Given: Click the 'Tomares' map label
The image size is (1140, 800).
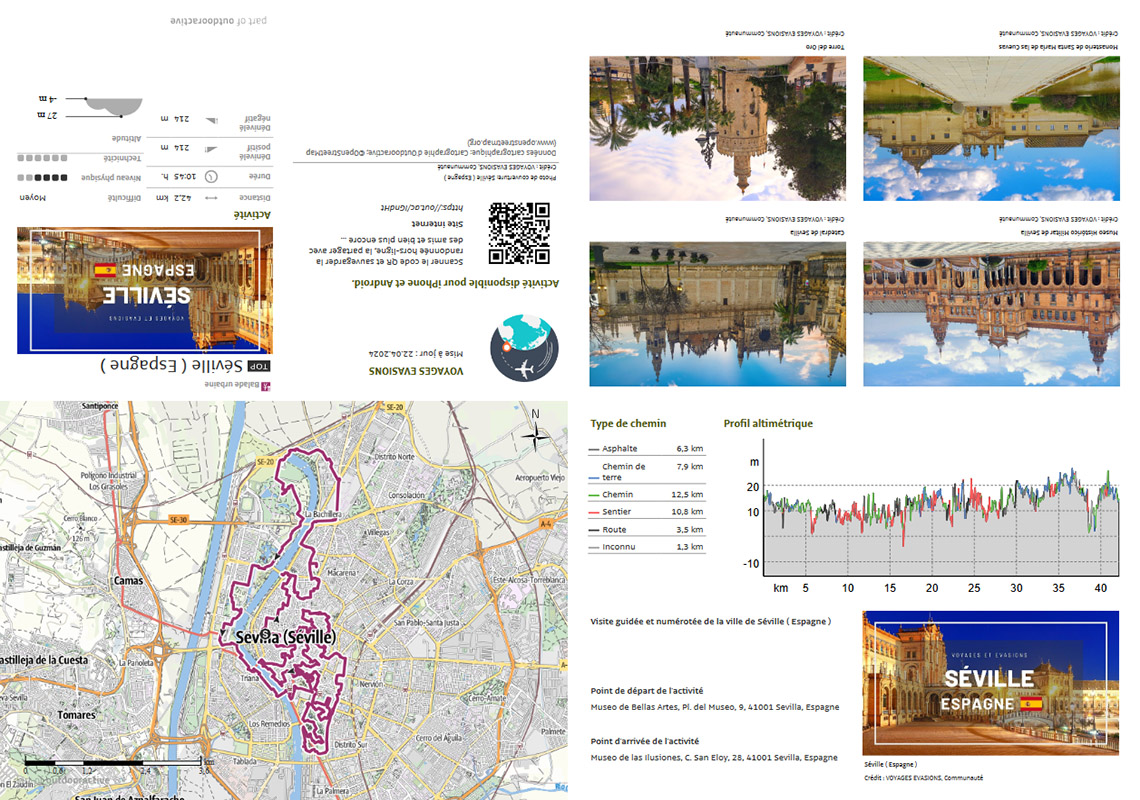Looking at the screenshot, I should [76, 715].
